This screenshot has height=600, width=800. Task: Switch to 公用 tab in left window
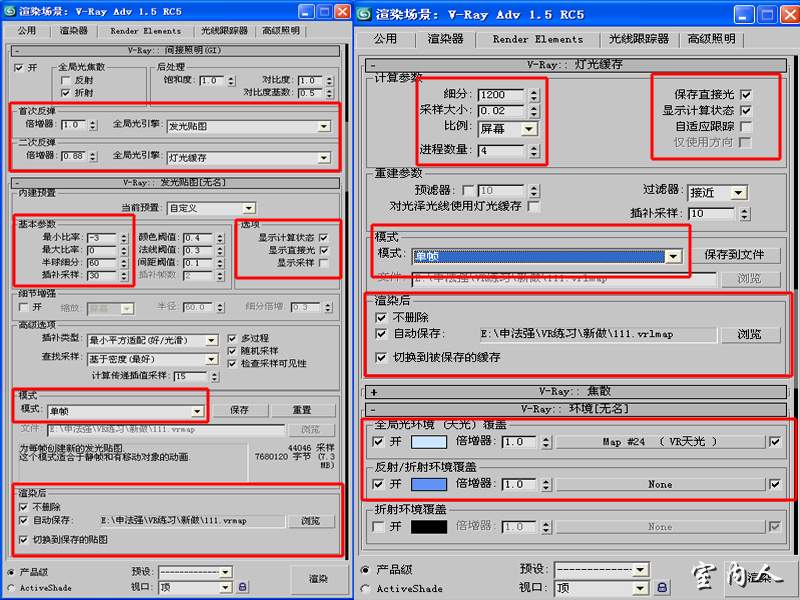pyautogui.click(x=27, y=31)
